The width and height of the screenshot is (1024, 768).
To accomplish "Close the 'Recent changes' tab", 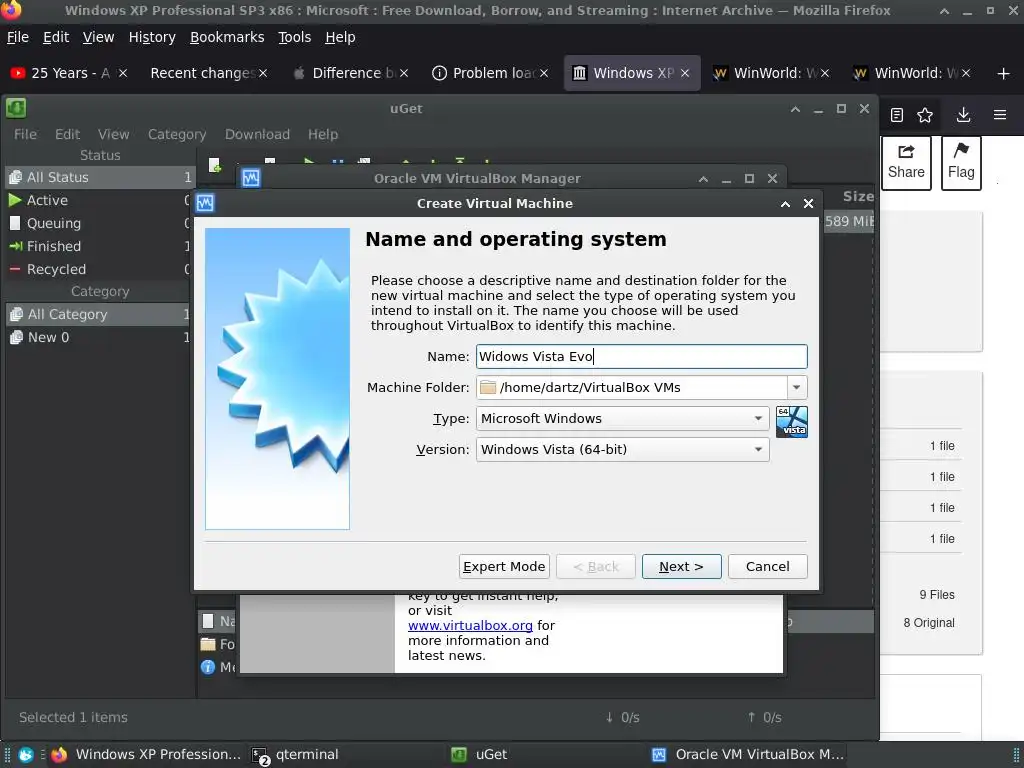I will point(263,73).
